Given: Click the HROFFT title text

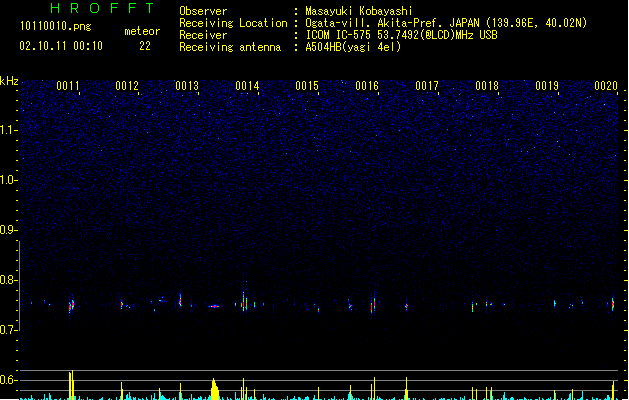Looking at the screenshot, I should pos(103,8).
